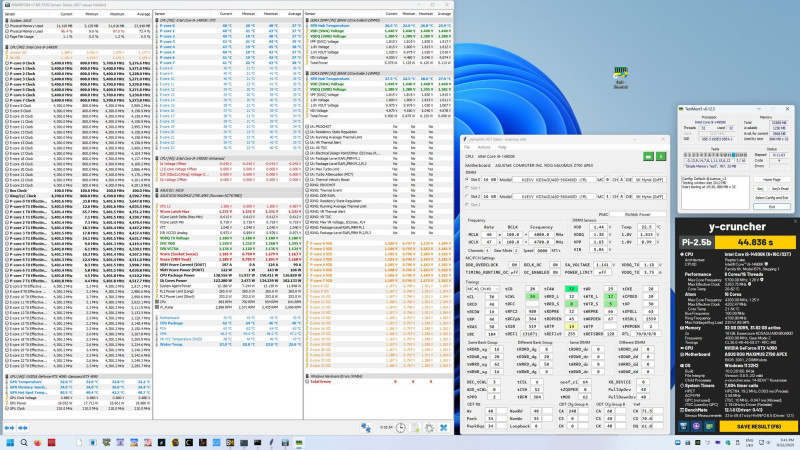Screen dimensions: 800x450
Task: Click tCL value field in pyhwinfo Timings
Action: coord(492,296)
